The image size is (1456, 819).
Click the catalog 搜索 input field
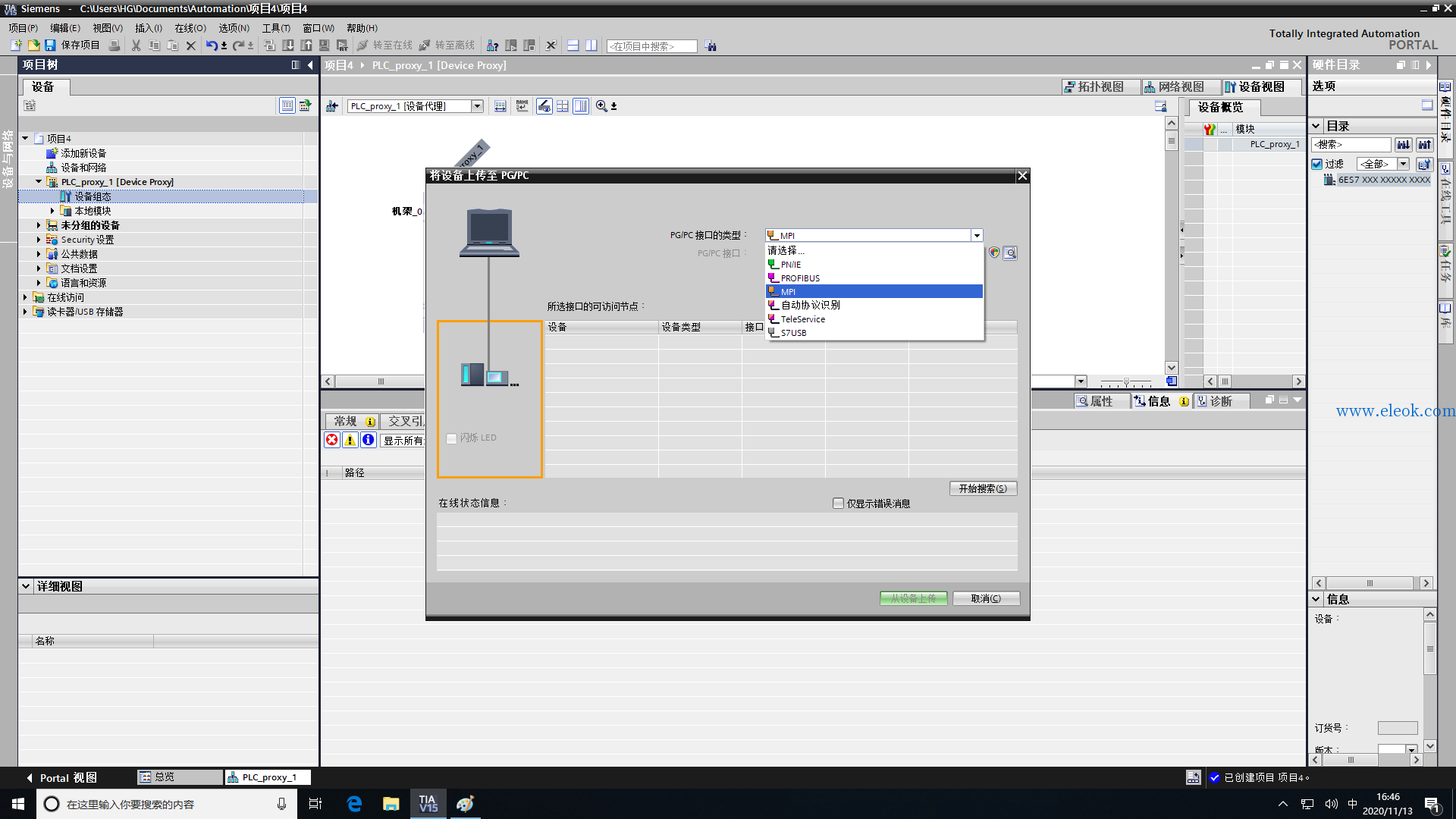tap(1351, 144)
